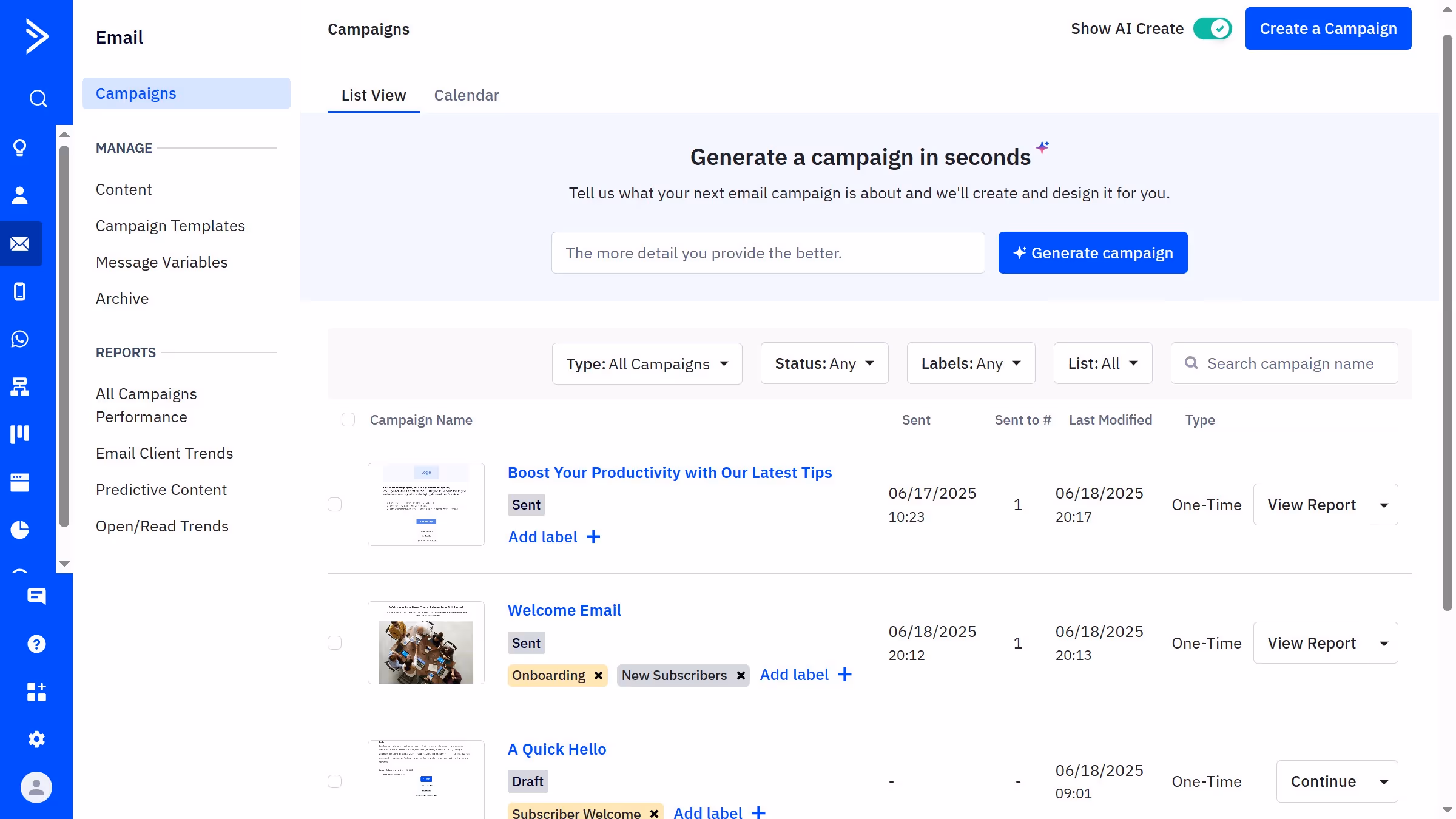Viewport: 1456px width, 819px height.
Task: Expand the Status: Any filter dropdown
Action: pyautogui.click(x=824, y=363)
